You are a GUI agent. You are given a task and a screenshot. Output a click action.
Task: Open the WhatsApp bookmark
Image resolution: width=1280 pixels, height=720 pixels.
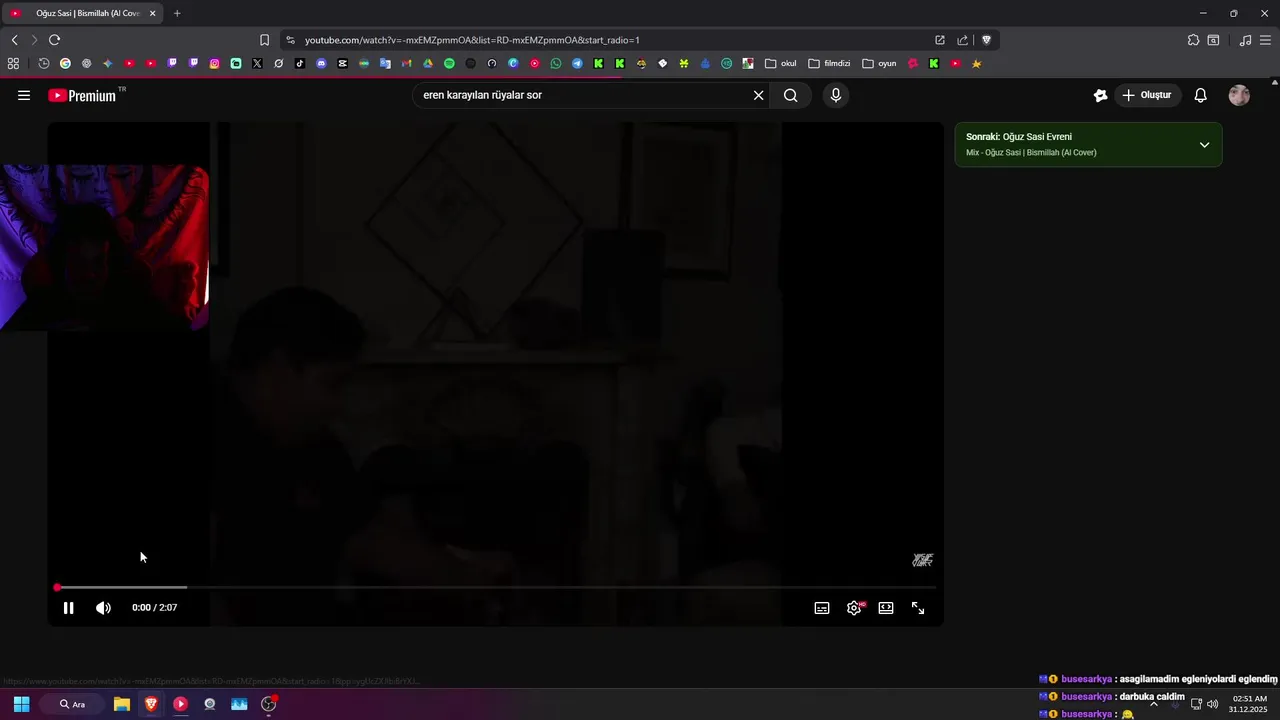tap(556, 63)
